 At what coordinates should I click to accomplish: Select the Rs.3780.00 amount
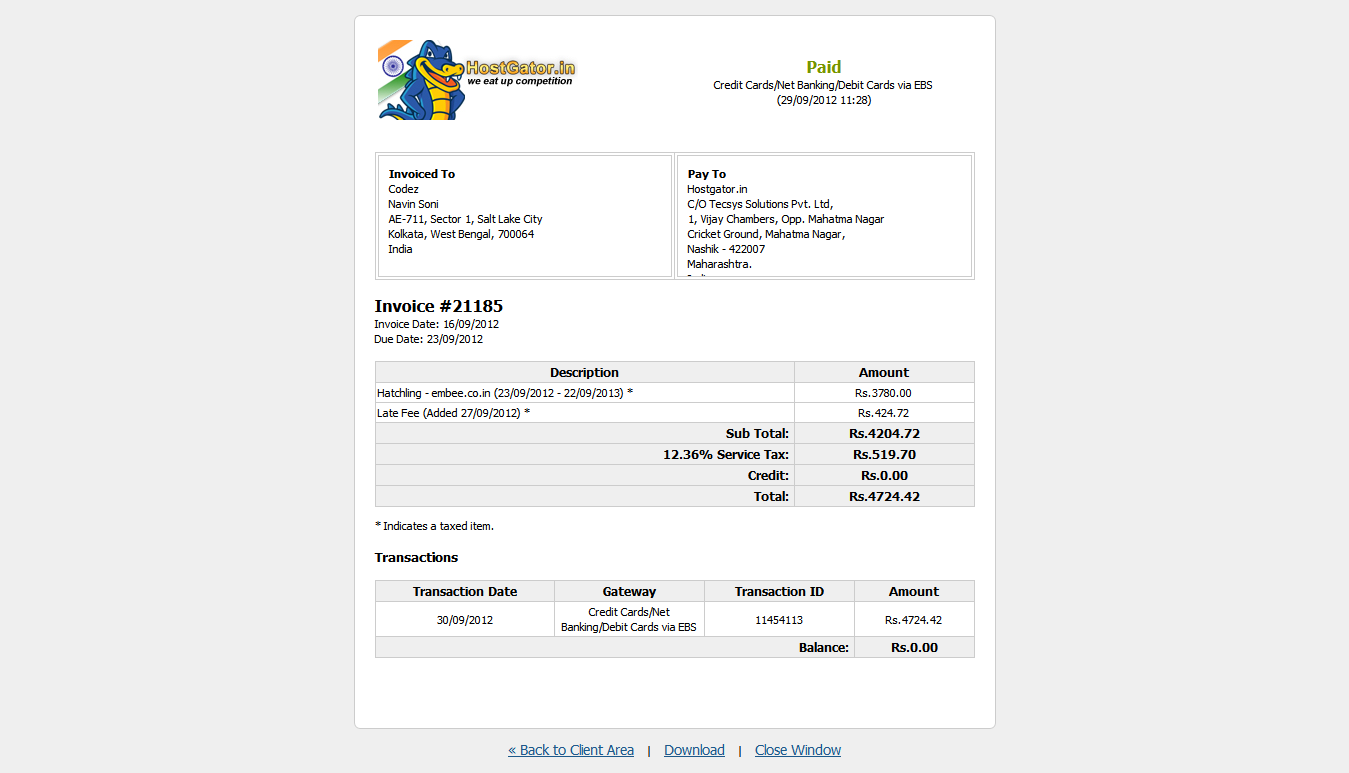884,393
